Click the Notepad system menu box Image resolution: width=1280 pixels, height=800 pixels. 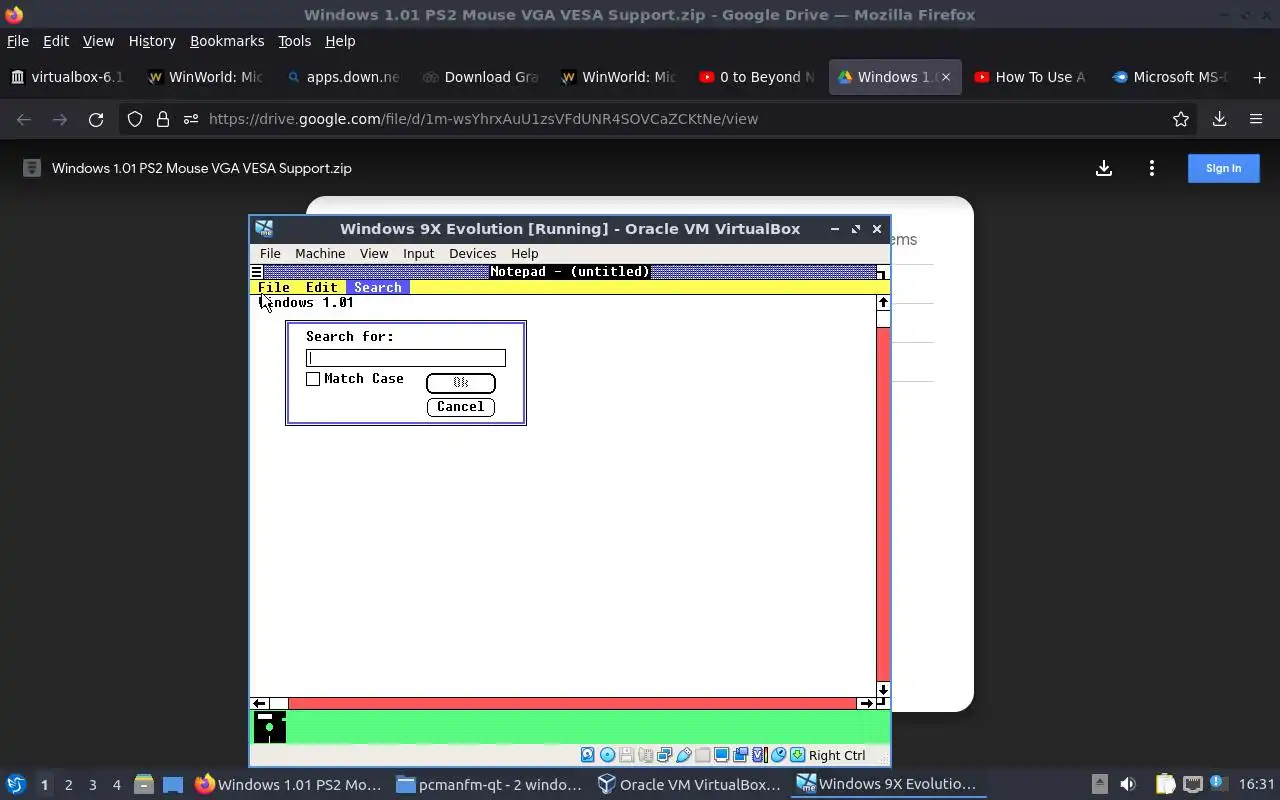pyautogui.click(x=257, y=272)
